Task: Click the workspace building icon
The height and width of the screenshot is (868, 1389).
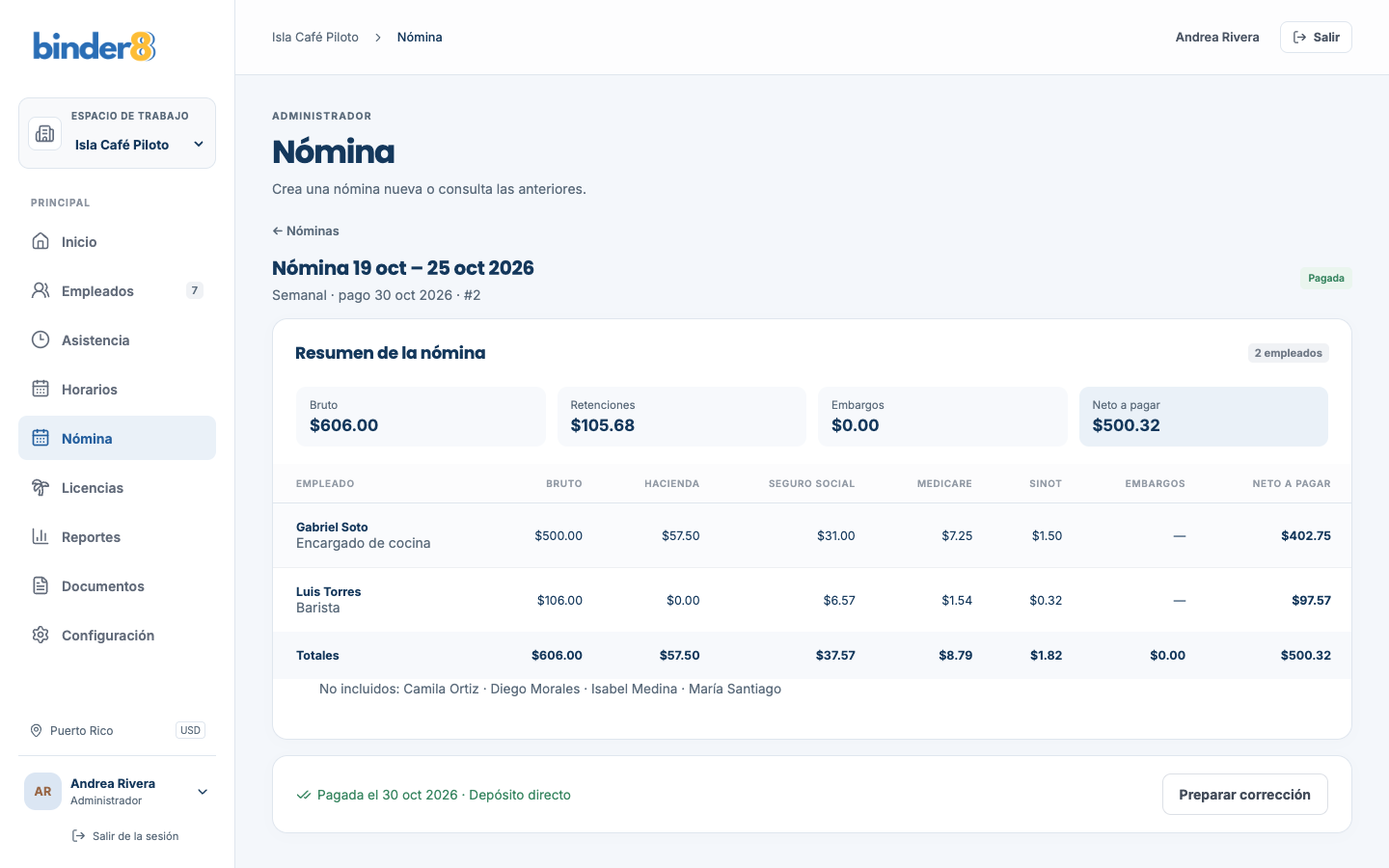Action: coord(44,134)
